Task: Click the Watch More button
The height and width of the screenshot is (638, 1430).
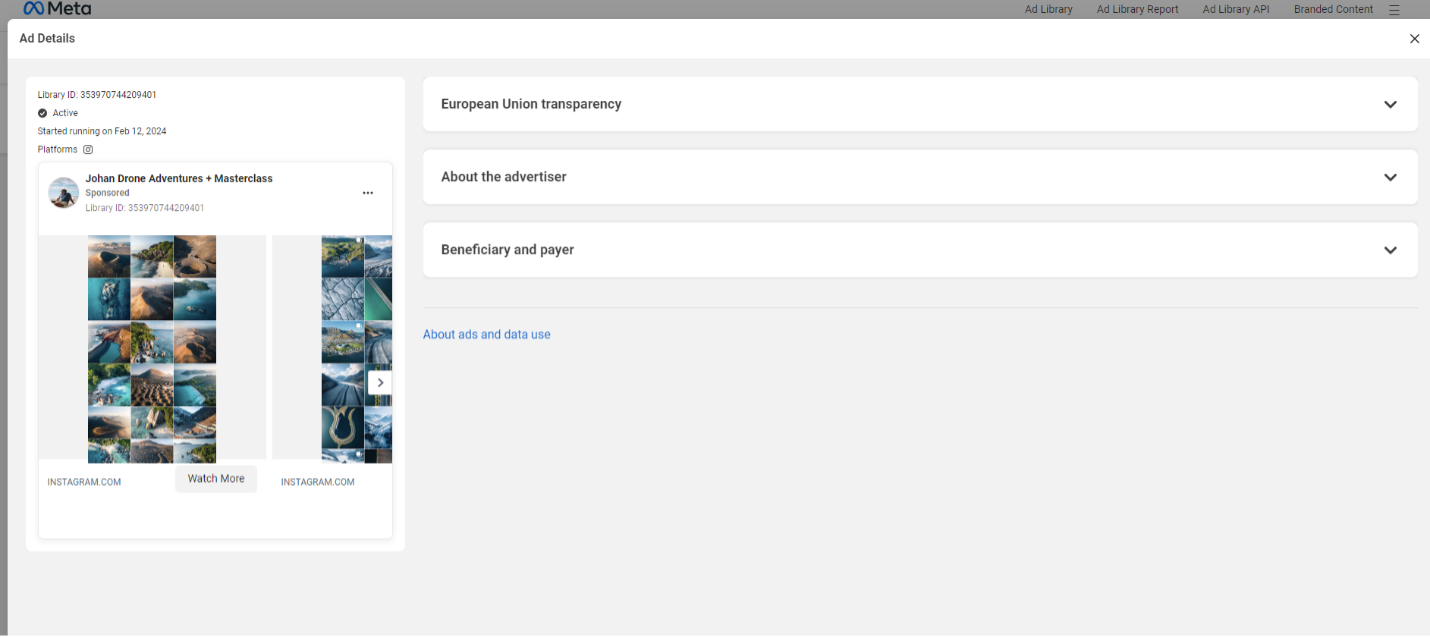Action: click(x=216, y=479)
